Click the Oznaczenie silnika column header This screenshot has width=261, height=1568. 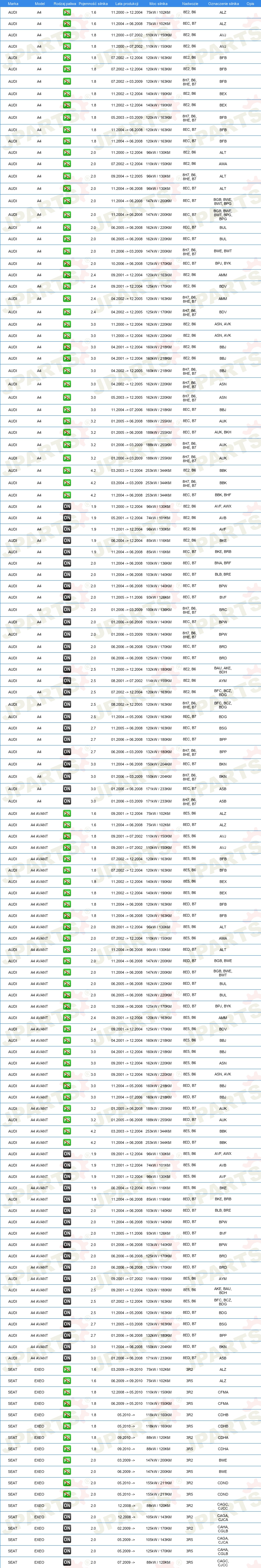[223, 4]
